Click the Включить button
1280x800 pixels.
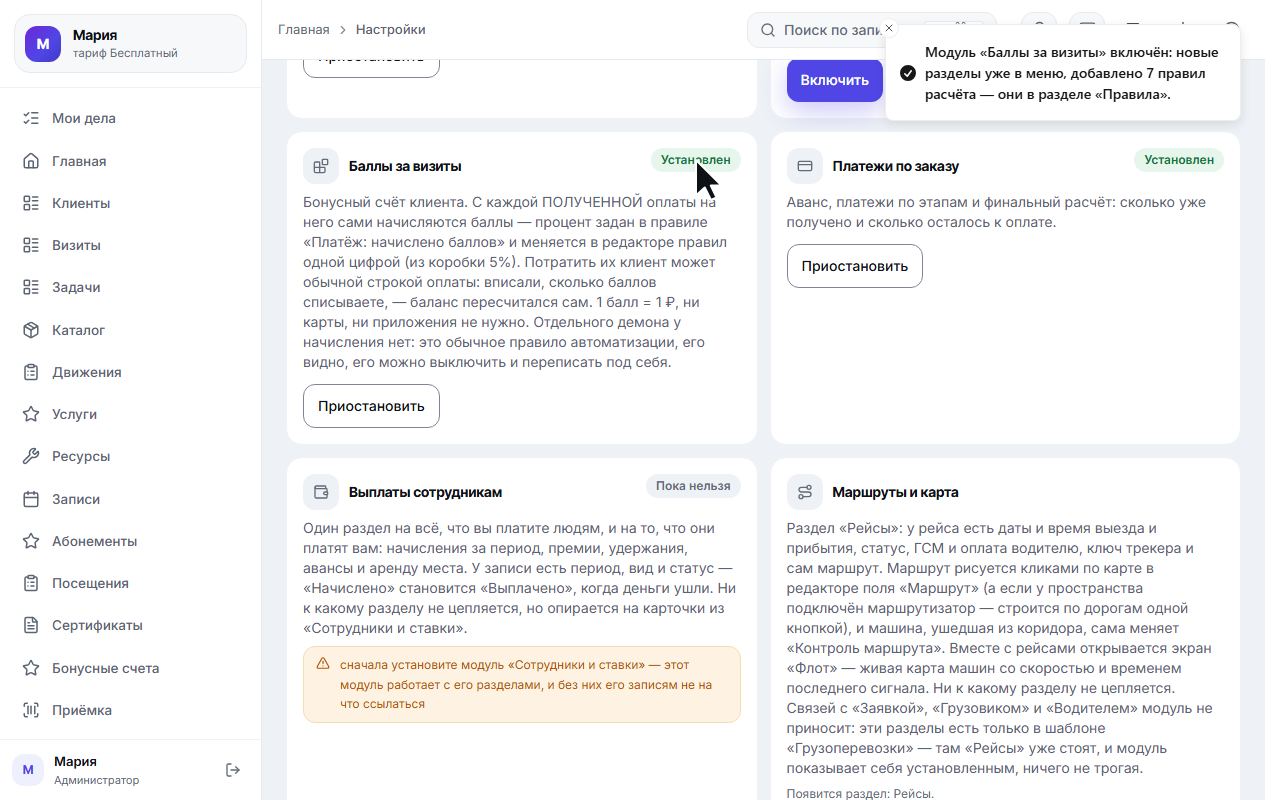click(835, 80)
